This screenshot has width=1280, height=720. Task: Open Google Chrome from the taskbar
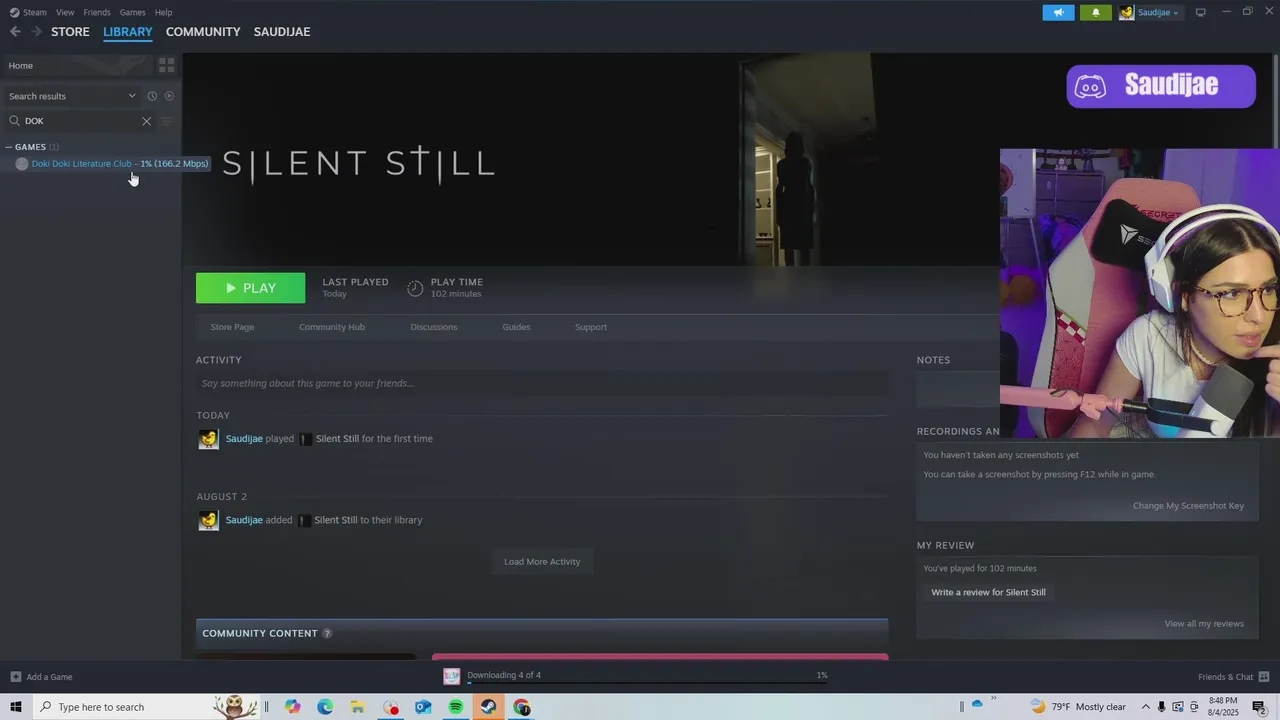pos(521,707)
